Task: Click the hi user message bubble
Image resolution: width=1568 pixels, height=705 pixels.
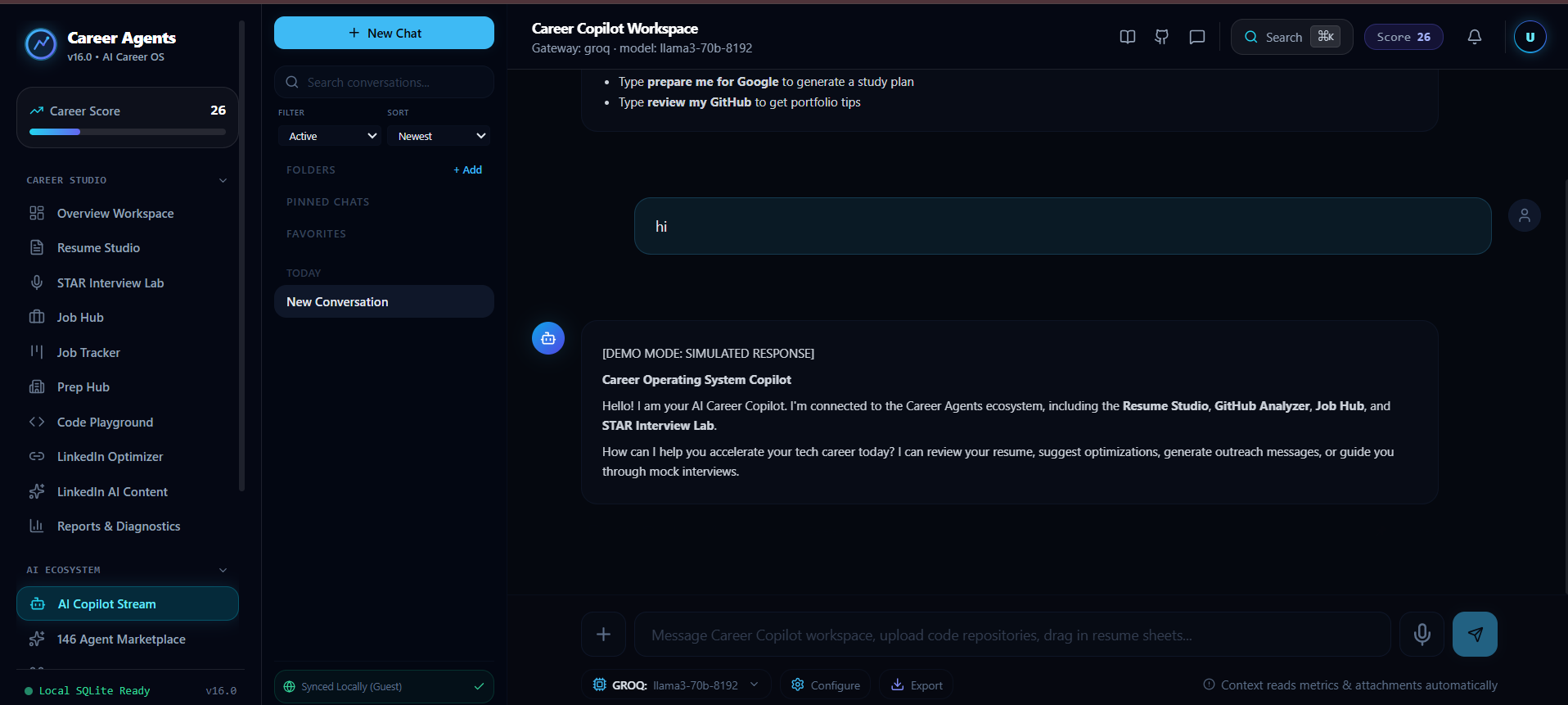Action: [1062, 226]
